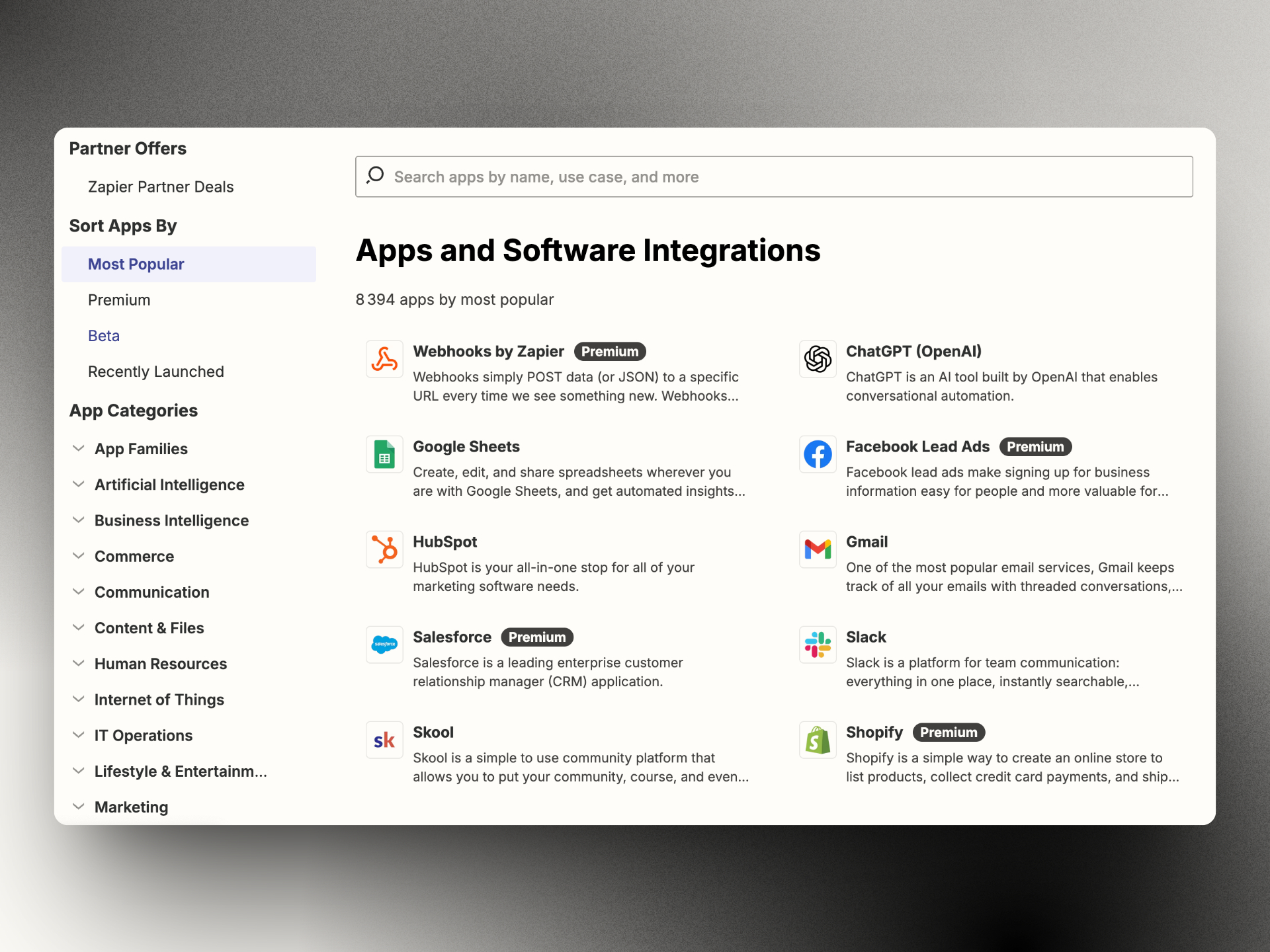The height and width of the screenshot is (952, 1270).
Task: Expand the Business Intelligence chevron
Action: 78,520
